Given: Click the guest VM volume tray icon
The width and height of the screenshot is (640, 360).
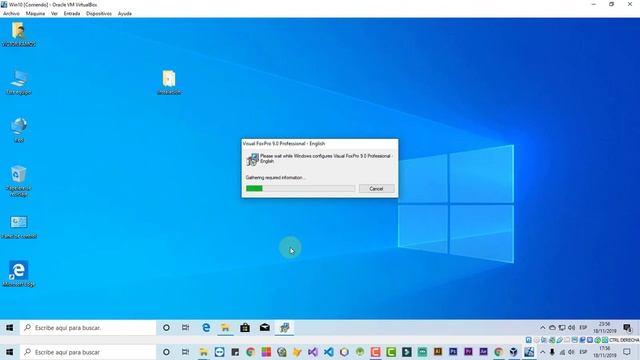Looking at the screenshot, I should pyautogui.click(x=571, y=328).
